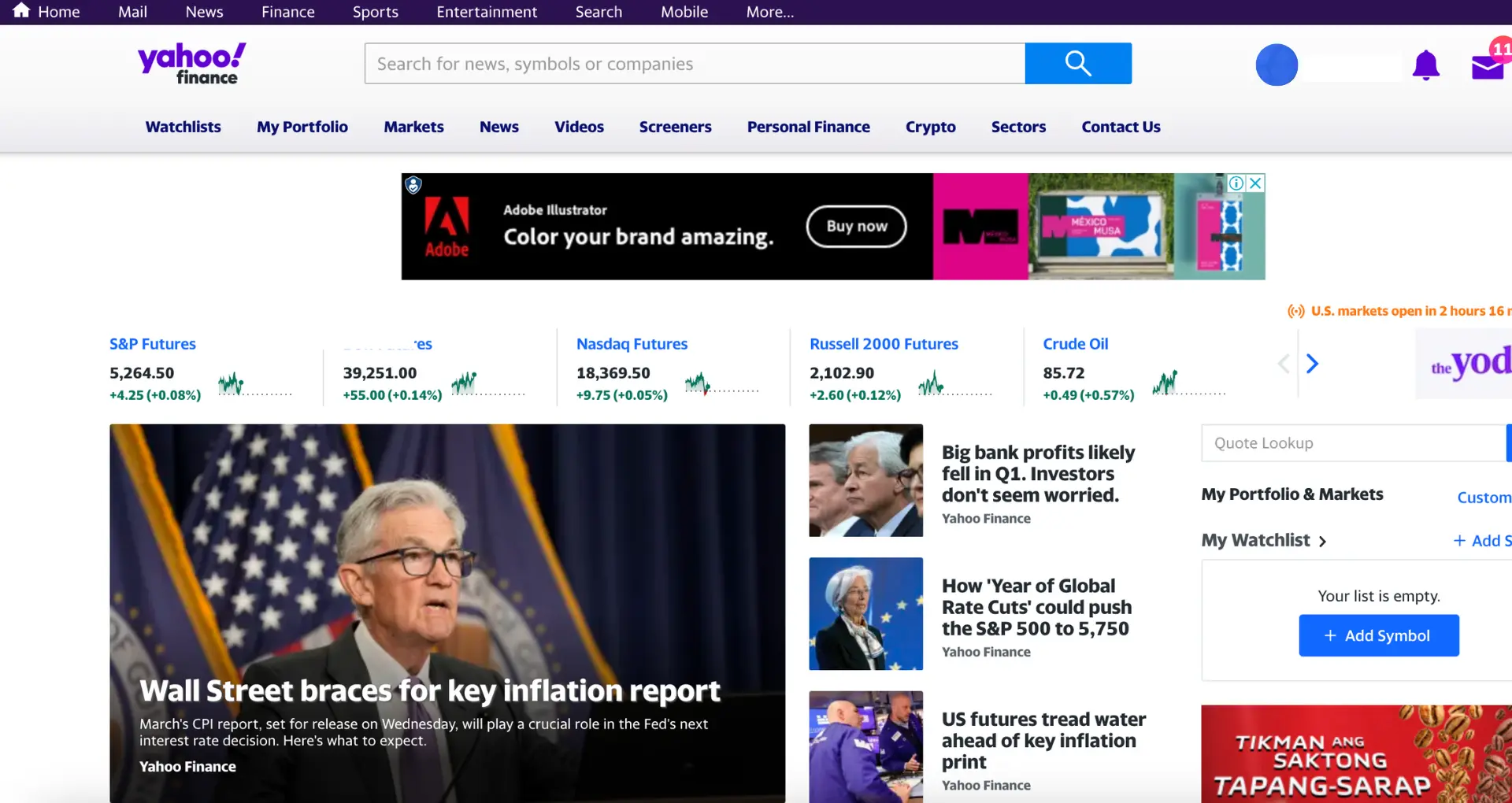Open Finance in top bar
The width and height of the screenshot is (1512, 803).
(288, 12)
